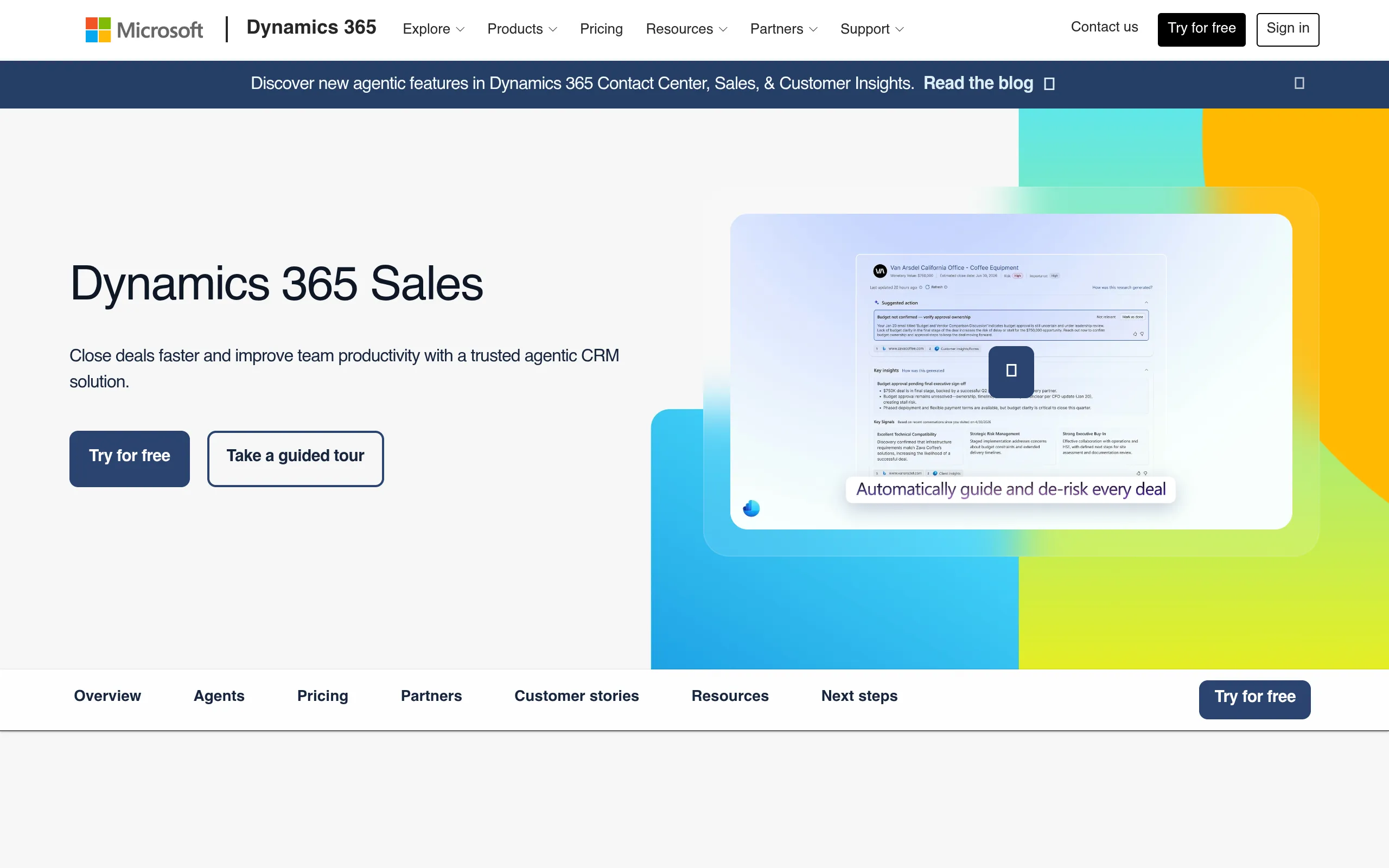Expand the Support dropdown
The image size is (1389, 868).
[872, 29]
